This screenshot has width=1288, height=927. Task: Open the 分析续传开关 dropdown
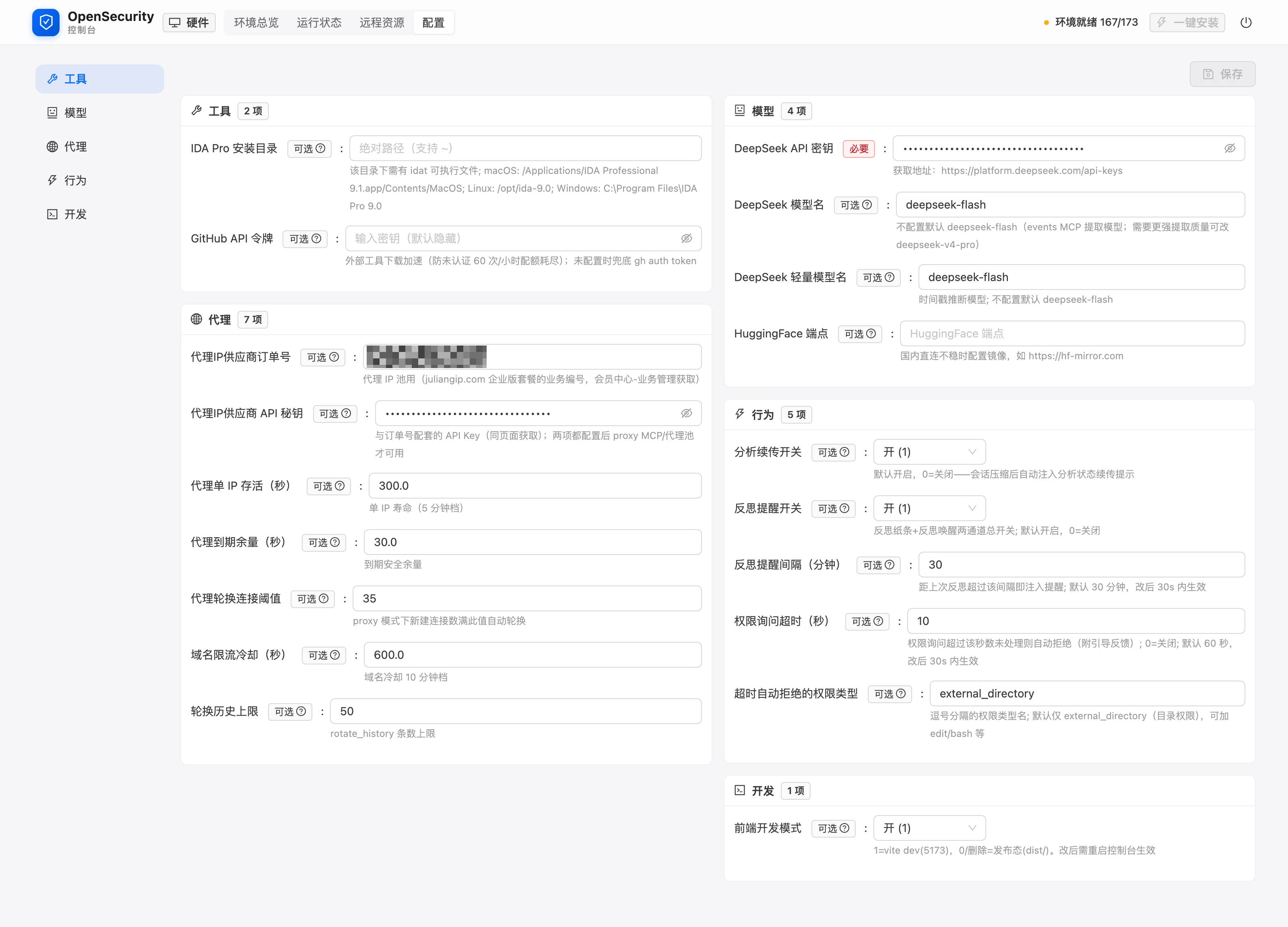tap(929, 451)
